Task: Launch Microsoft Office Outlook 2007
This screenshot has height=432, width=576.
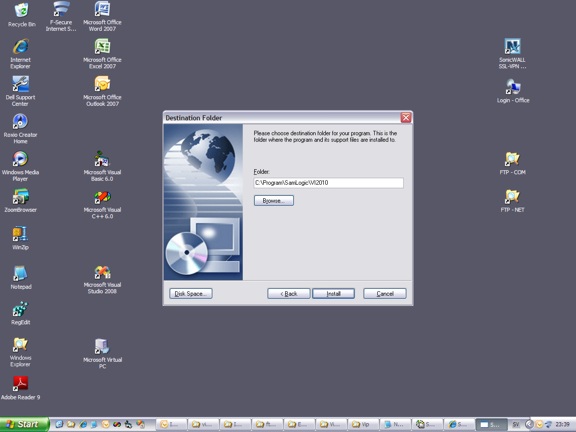Action: coord(102,91)
